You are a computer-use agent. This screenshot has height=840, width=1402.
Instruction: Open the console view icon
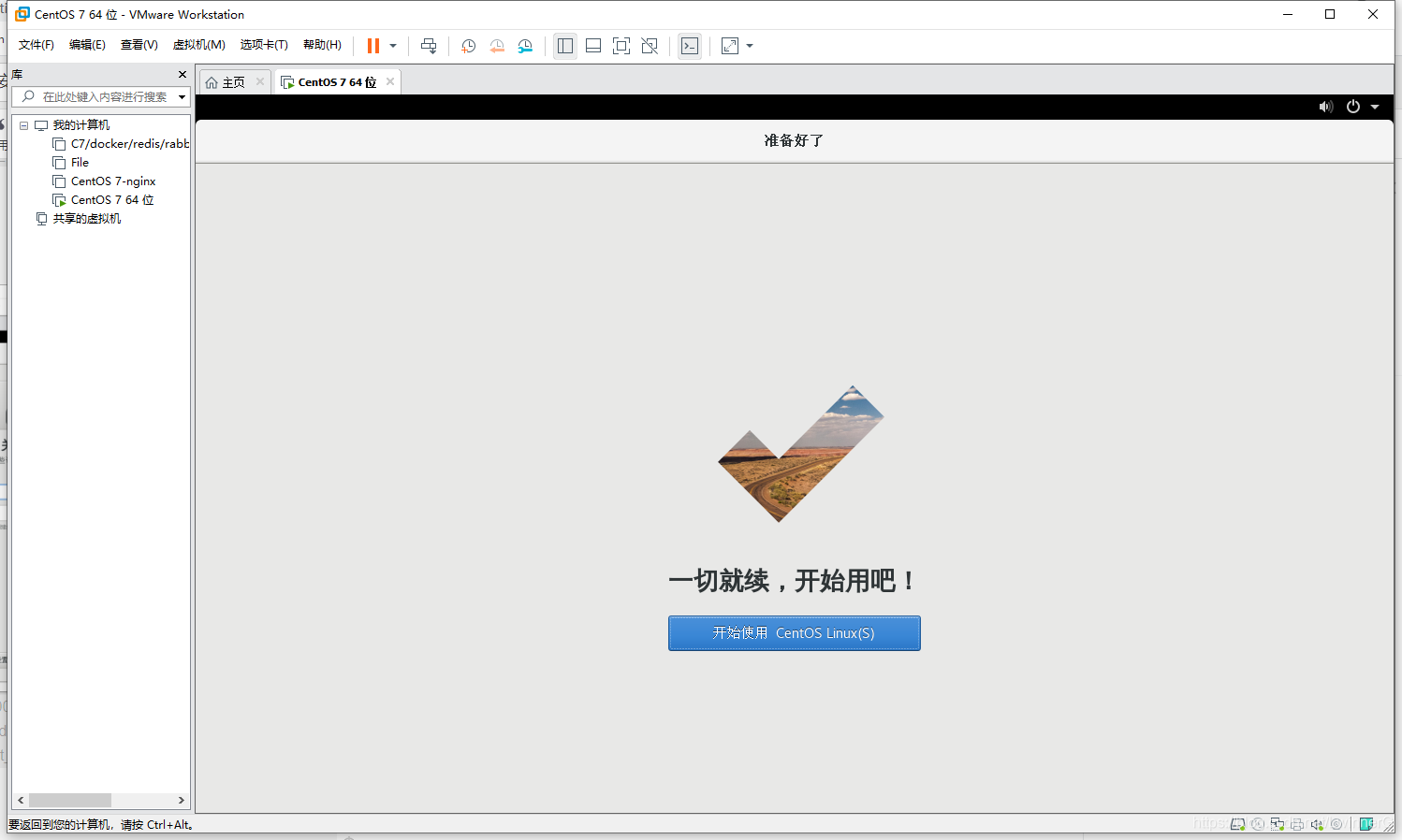click(x=690, y=46)
